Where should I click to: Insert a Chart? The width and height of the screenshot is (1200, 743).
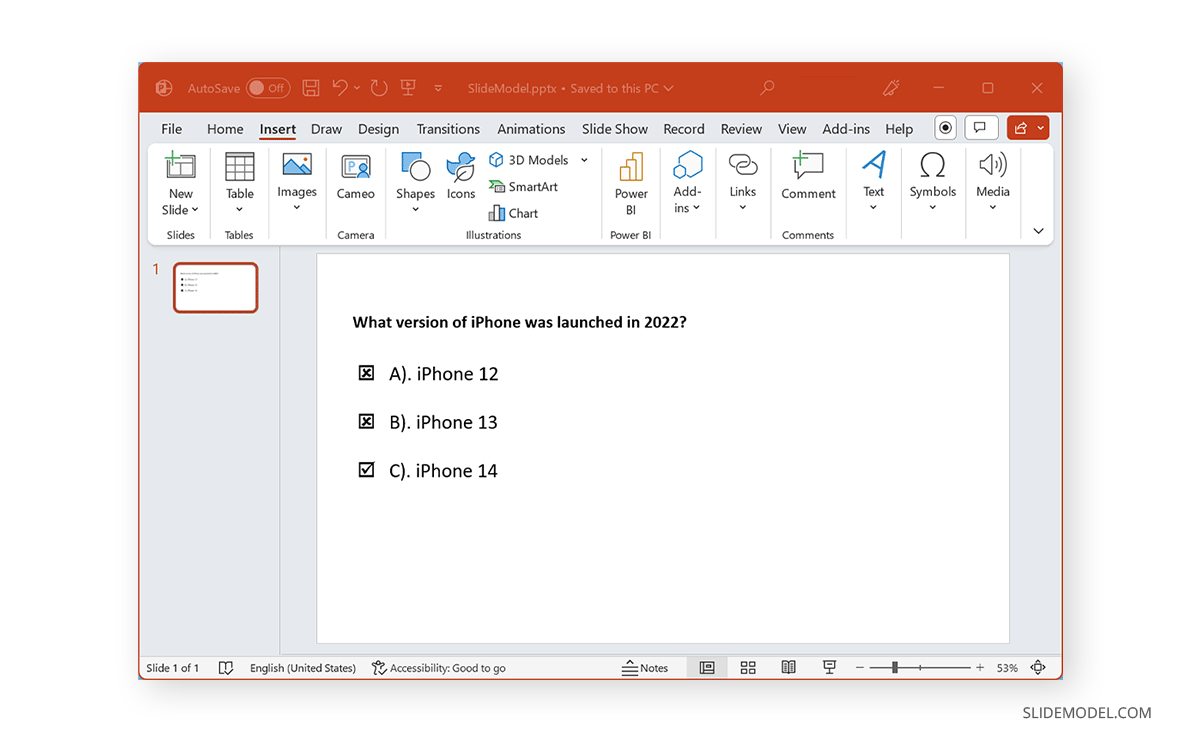pos(513,213)
